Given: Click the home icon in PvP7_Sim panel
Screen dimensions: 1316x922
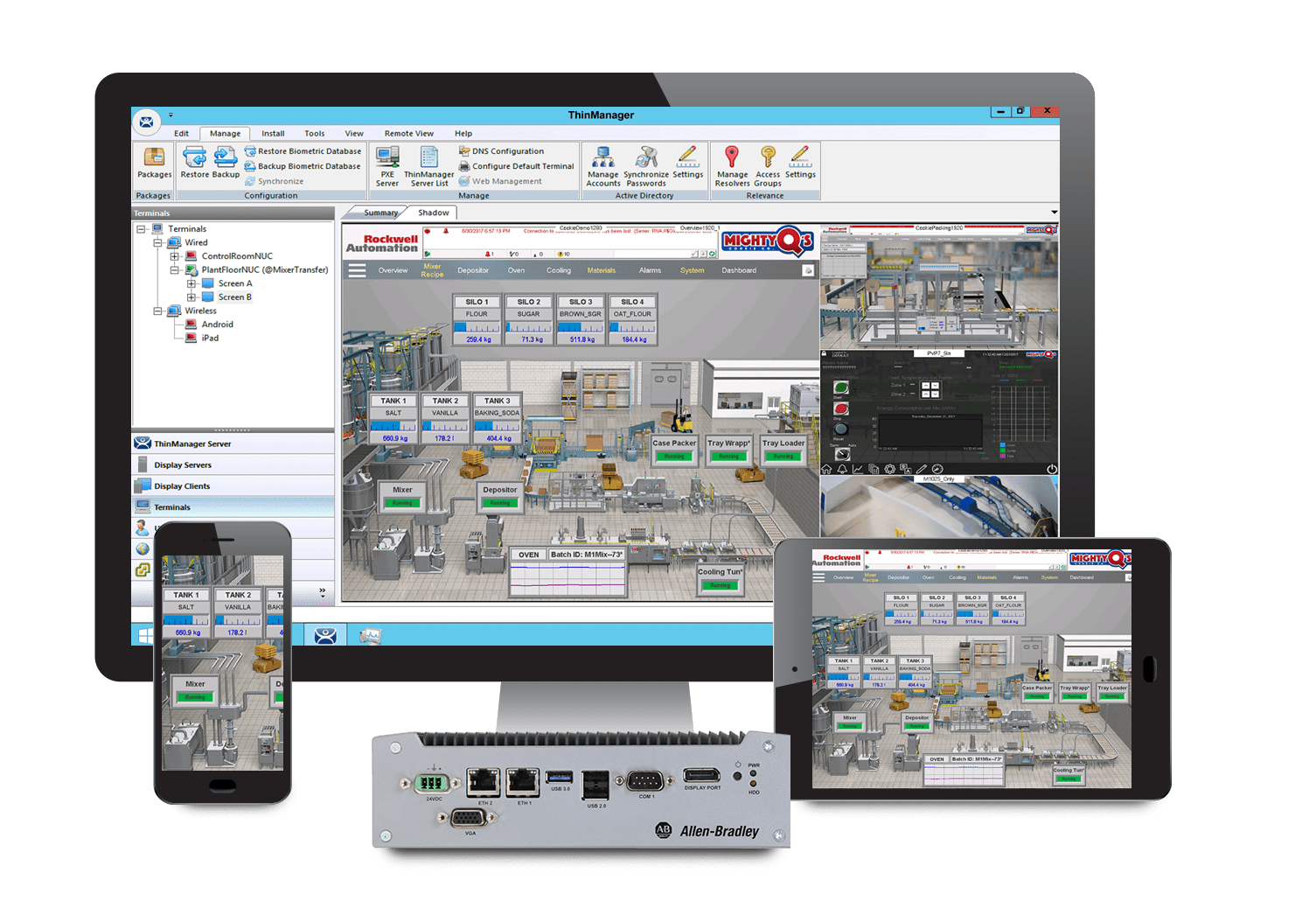Looking at the screenshot, I should click(826, 470).
